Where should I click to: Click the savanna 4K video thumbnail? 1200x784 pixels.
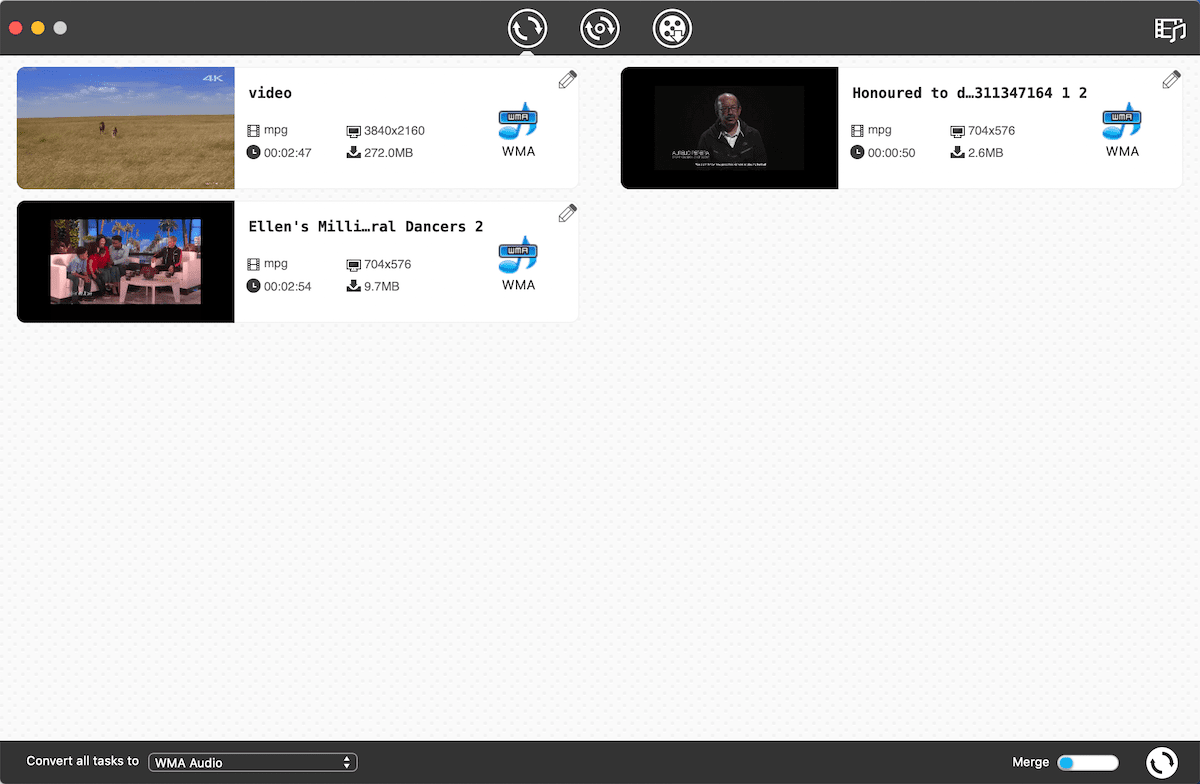[126, 128]
